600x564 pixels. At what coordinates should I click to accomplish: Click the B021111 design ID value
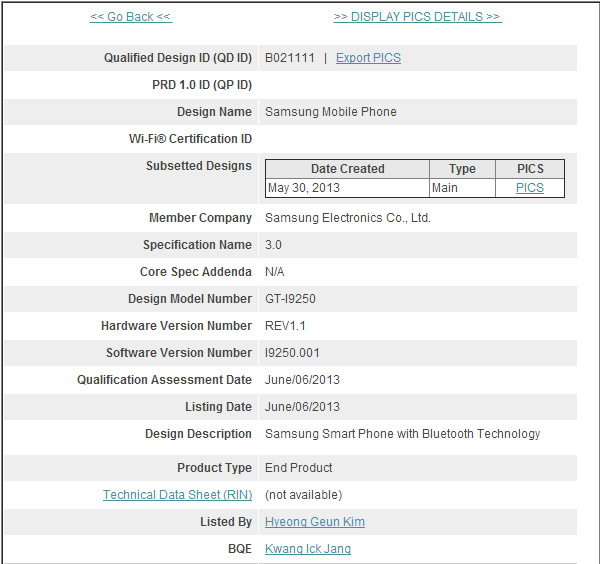289,58
